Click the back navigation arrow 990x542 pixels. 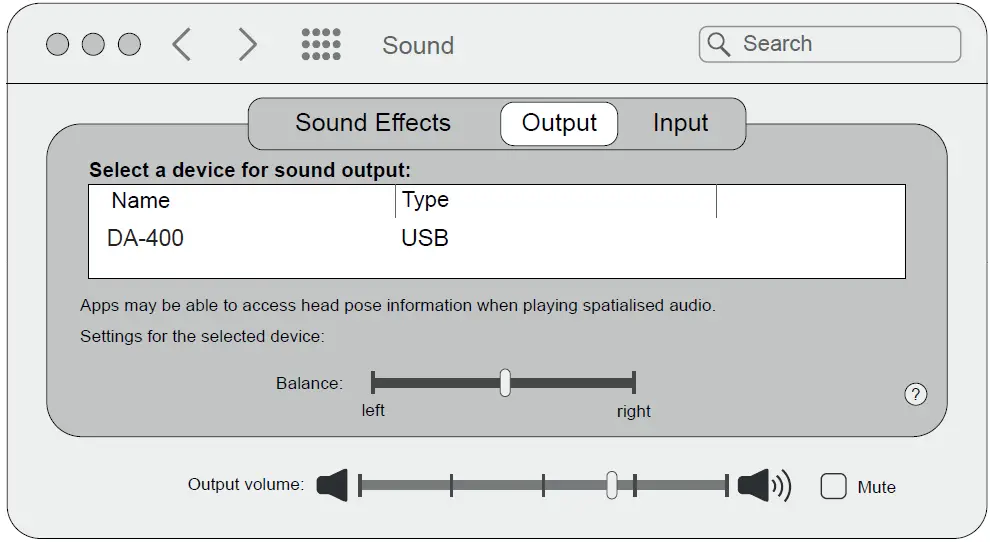[x=181, y=45]
